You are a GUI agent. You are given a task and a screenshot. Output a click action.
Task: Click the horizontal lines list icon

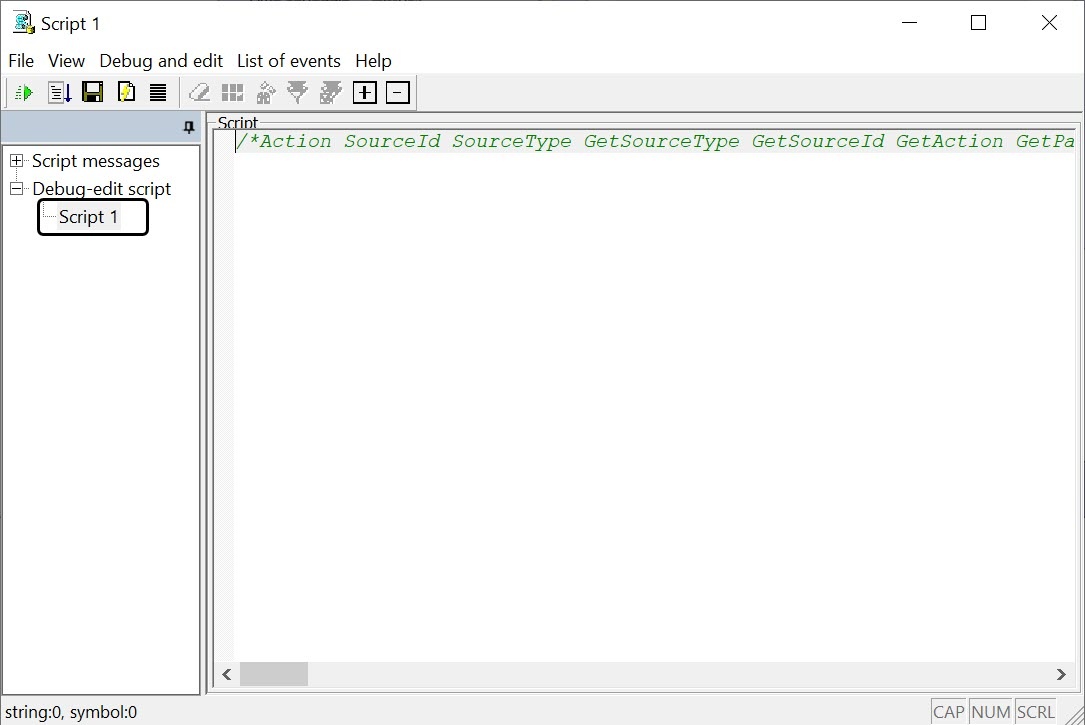[158, 93]
